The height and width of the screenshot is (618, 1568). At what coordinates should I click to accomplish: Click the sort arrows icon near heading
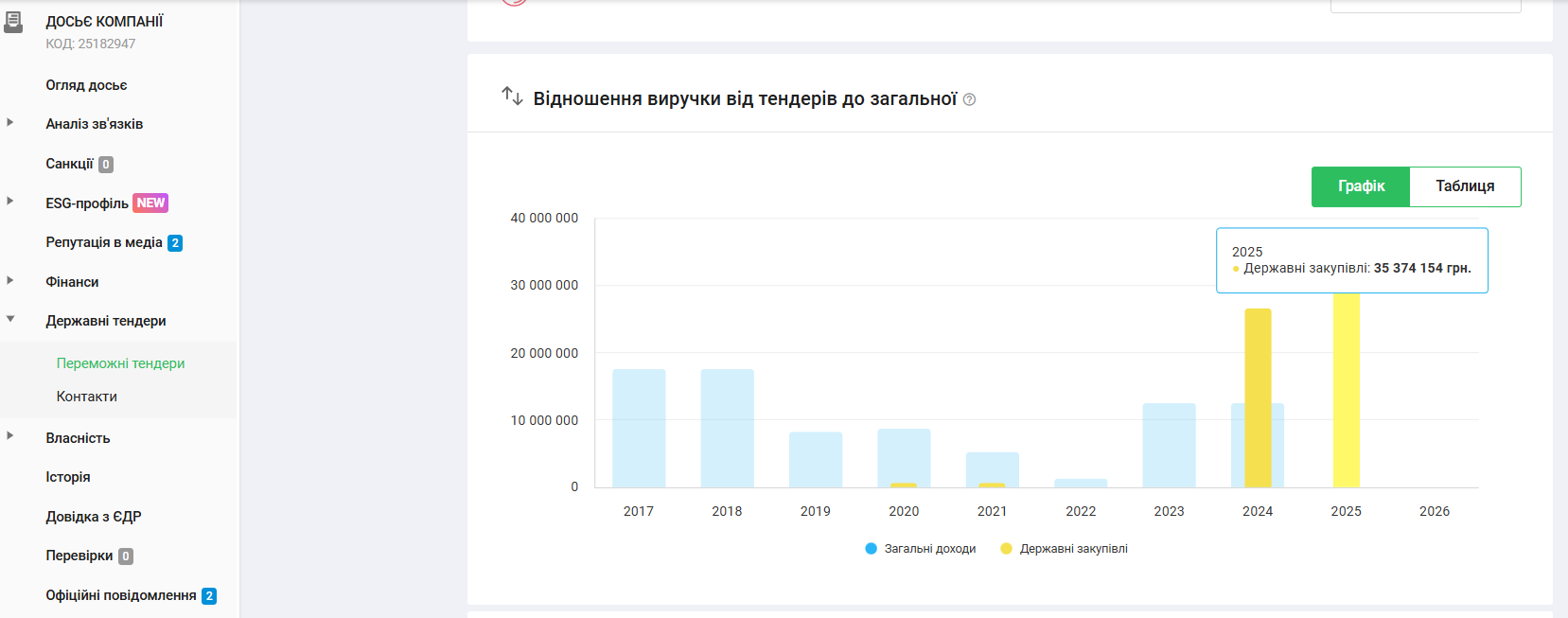point(512,96)
